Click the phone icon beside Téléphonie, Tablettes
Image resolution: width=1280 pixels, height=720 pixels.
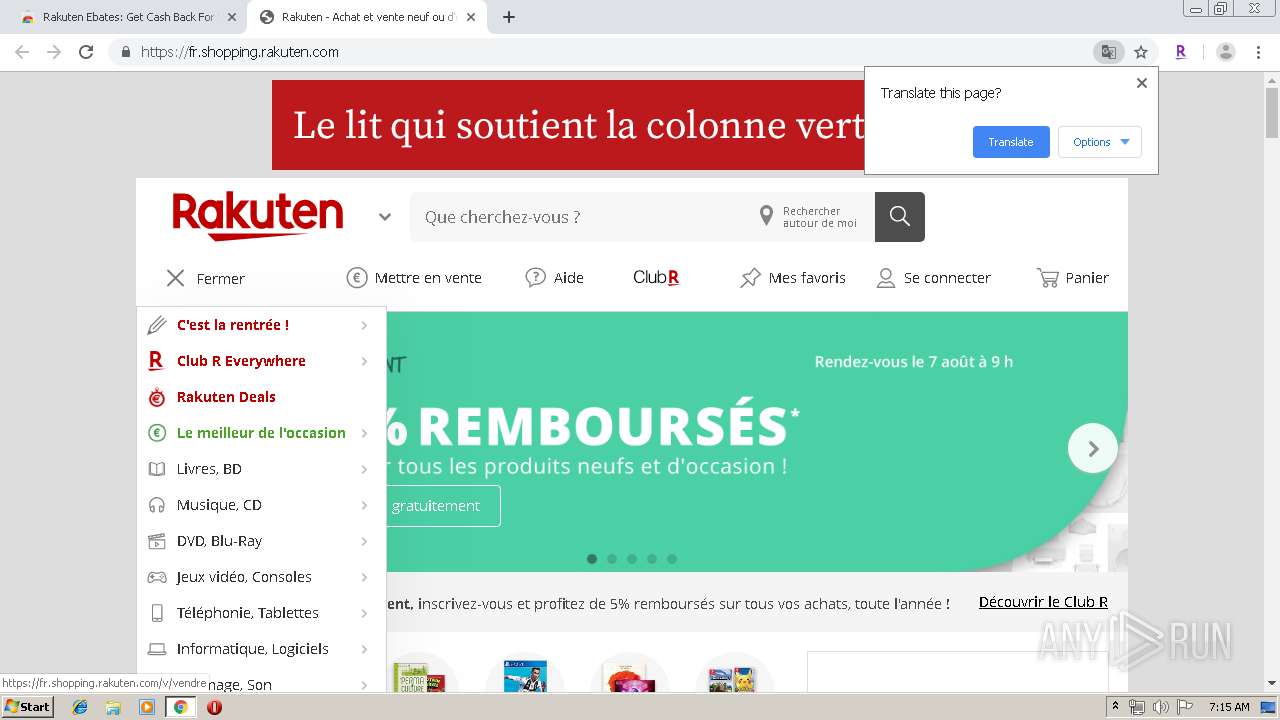click(x=156, y=613)
